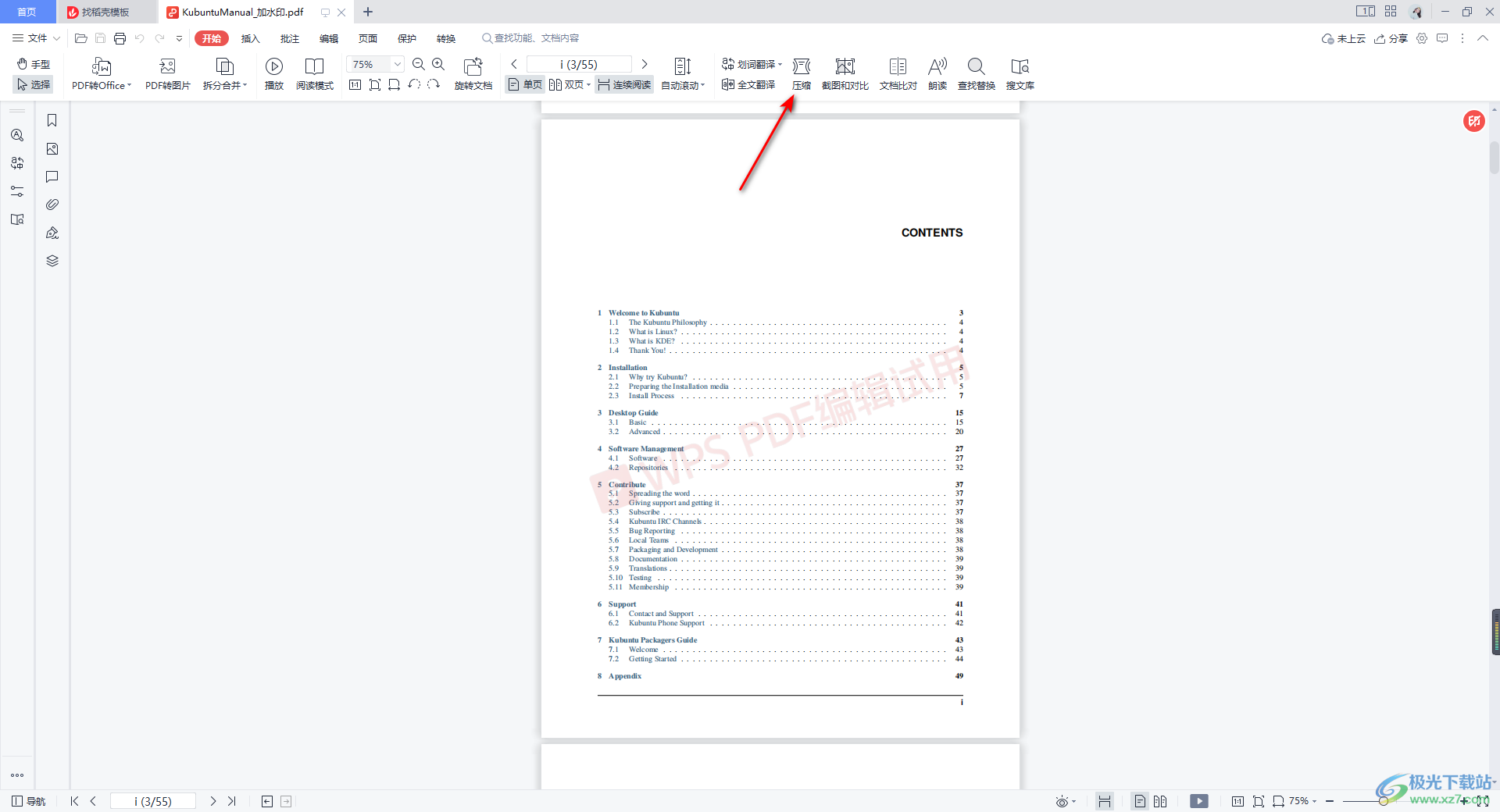Open the 文件 menu
1500x812 pixels.
tap(36, 37)
